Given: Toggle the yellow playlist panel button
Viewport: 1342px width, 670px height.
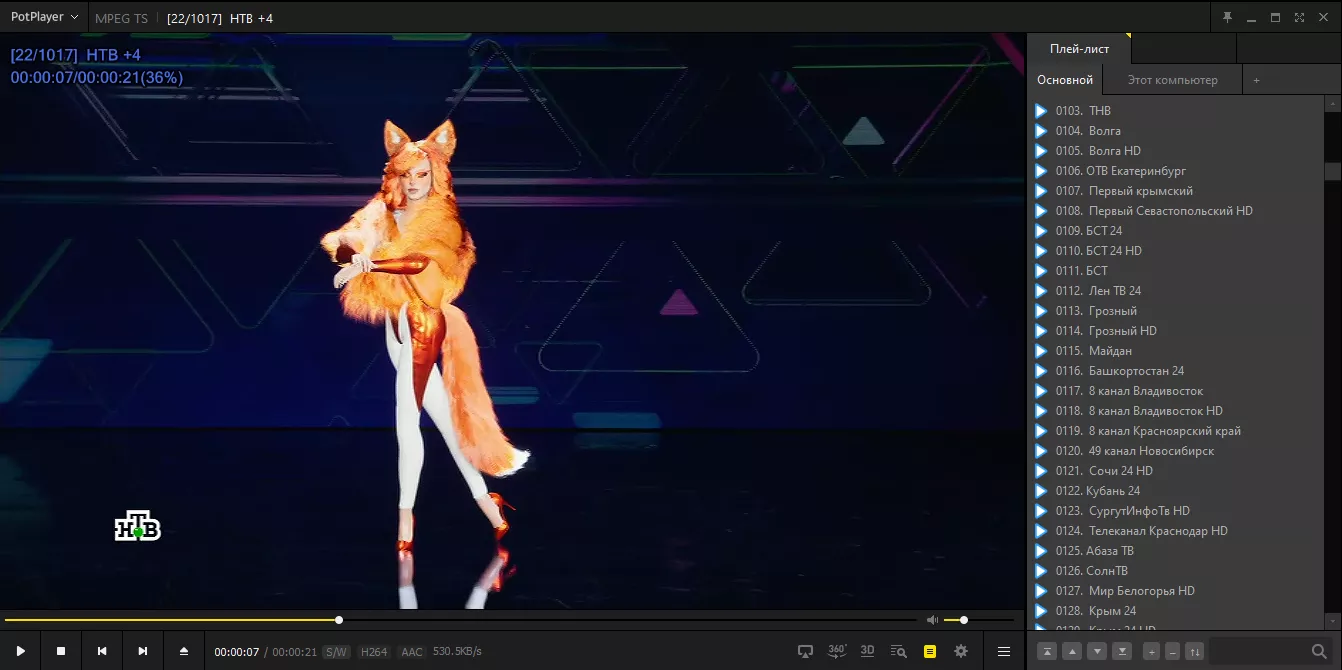Looking at the screenshot, I should [930, 651].
